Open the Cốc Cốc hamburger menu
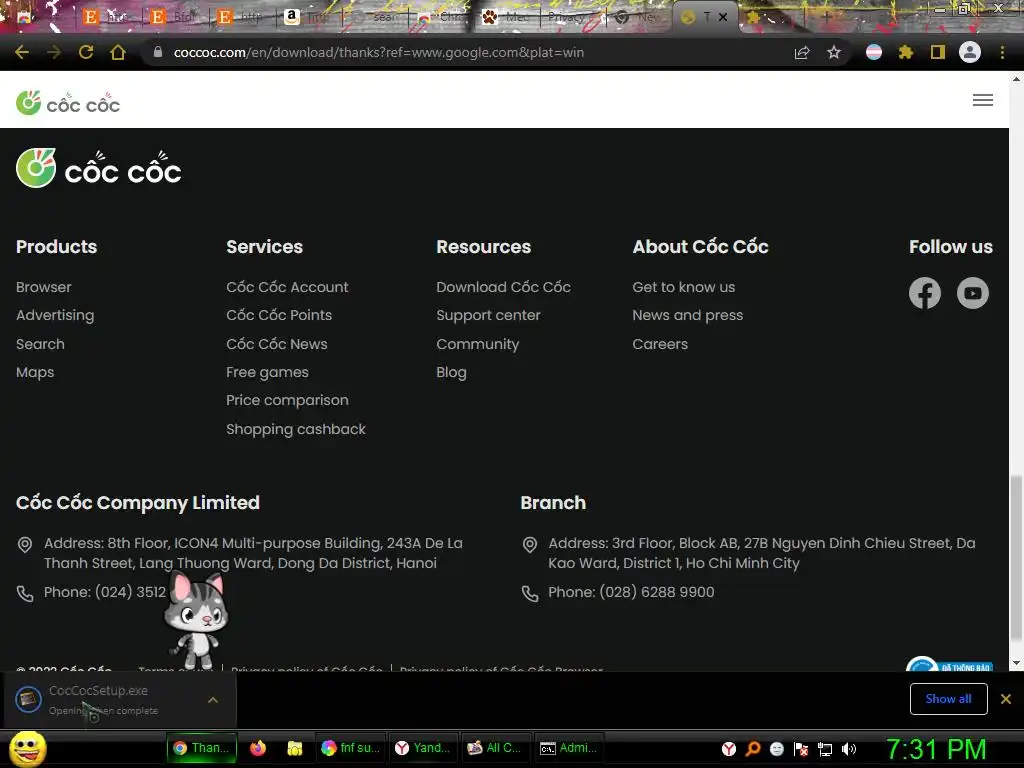The image size is (1024, 768). 983,100
